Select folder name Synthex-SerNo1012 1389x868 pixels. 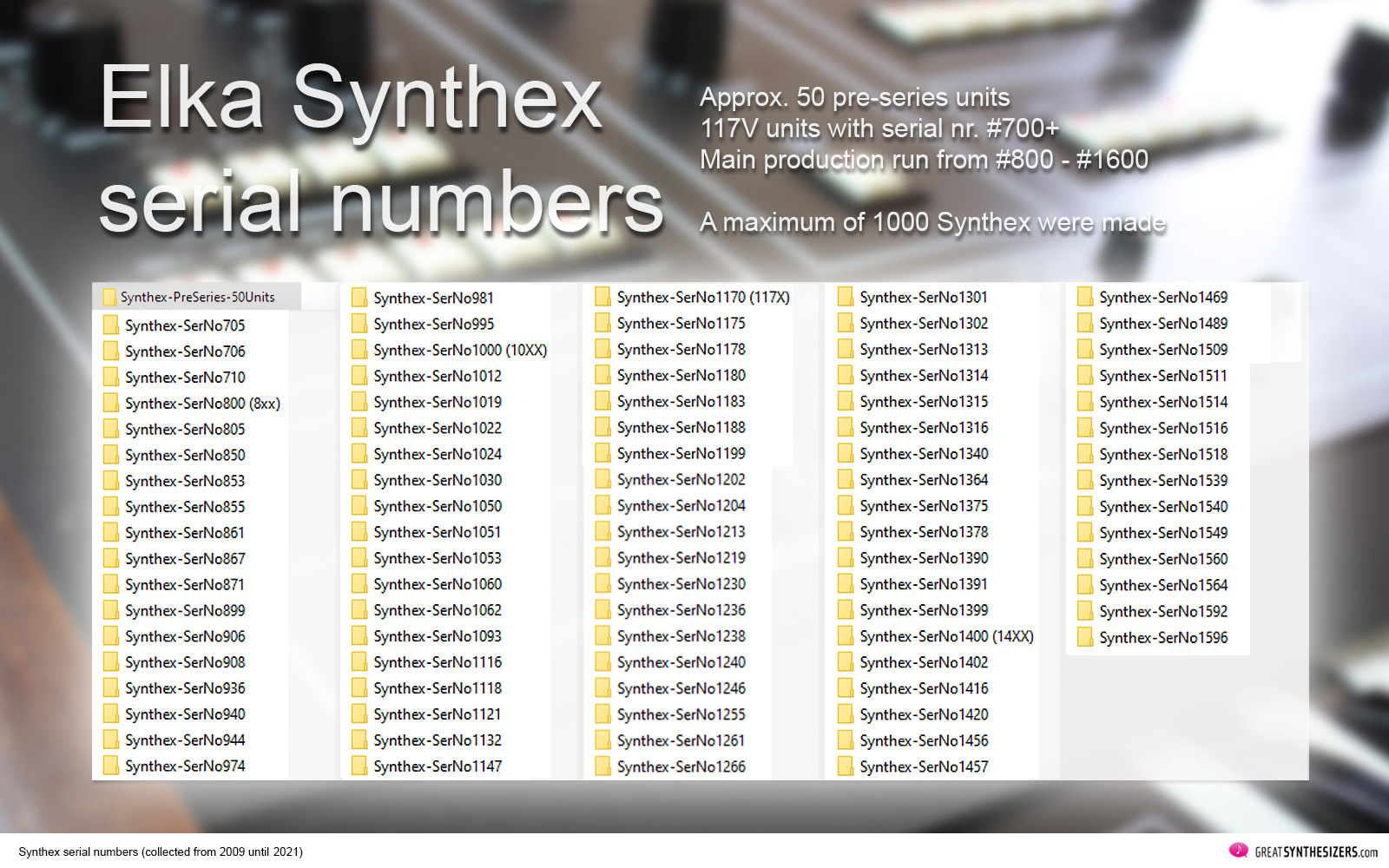point(438,377)
